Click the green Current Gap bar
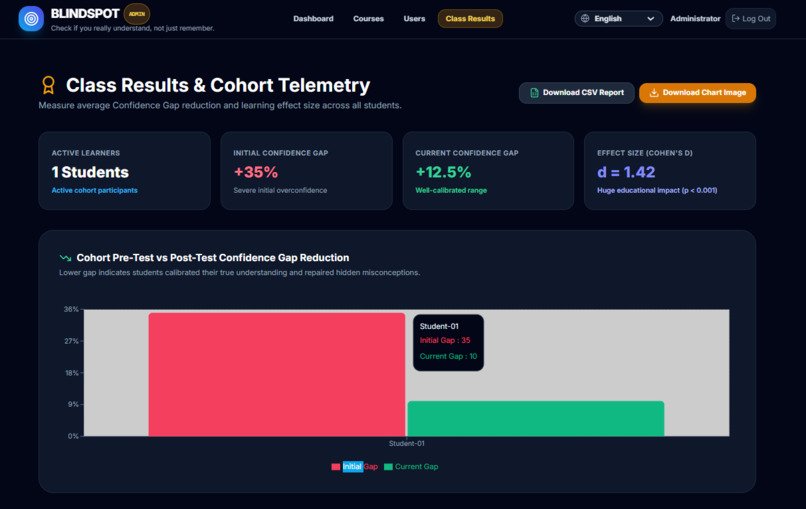This screenshot has width=806, height=509. (x=536, y=419)
